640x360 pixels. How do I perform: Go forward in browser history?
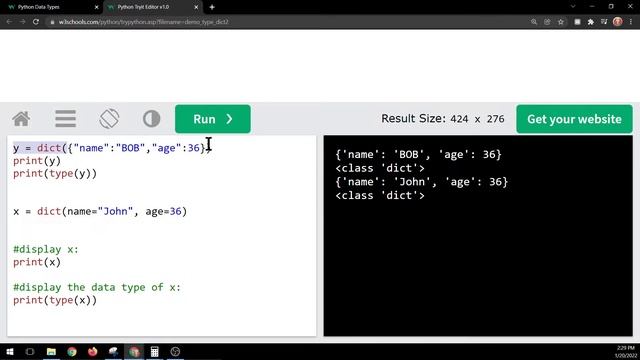(x=22, y=22)
